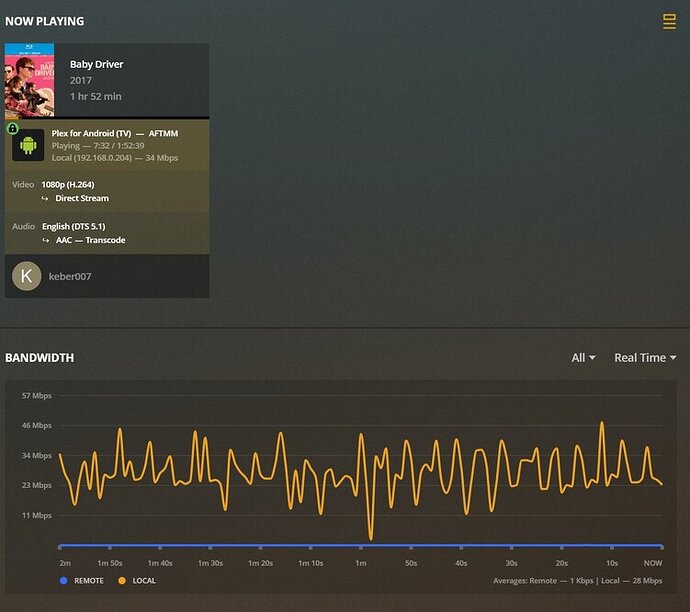Viewport: 690px width, 612px height.
Task: Click the "1m" time axis label
Action: pos(360,563)
